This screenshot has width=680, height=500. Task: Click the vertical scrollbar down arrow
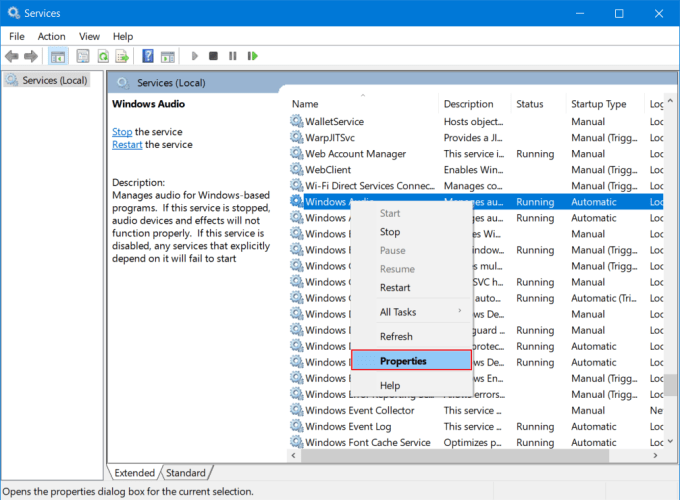(x=670, y=441)
